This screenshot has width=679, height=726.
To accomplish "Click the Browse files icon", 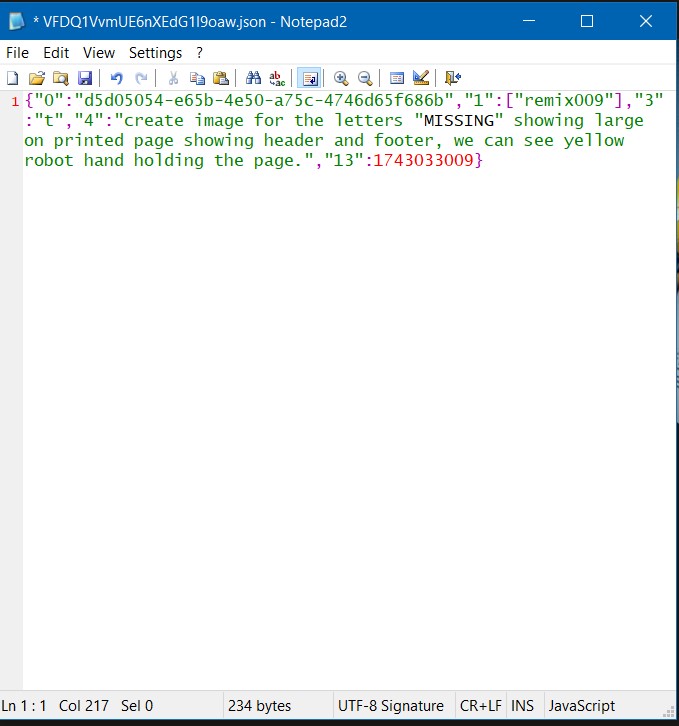I will (61, 78).
